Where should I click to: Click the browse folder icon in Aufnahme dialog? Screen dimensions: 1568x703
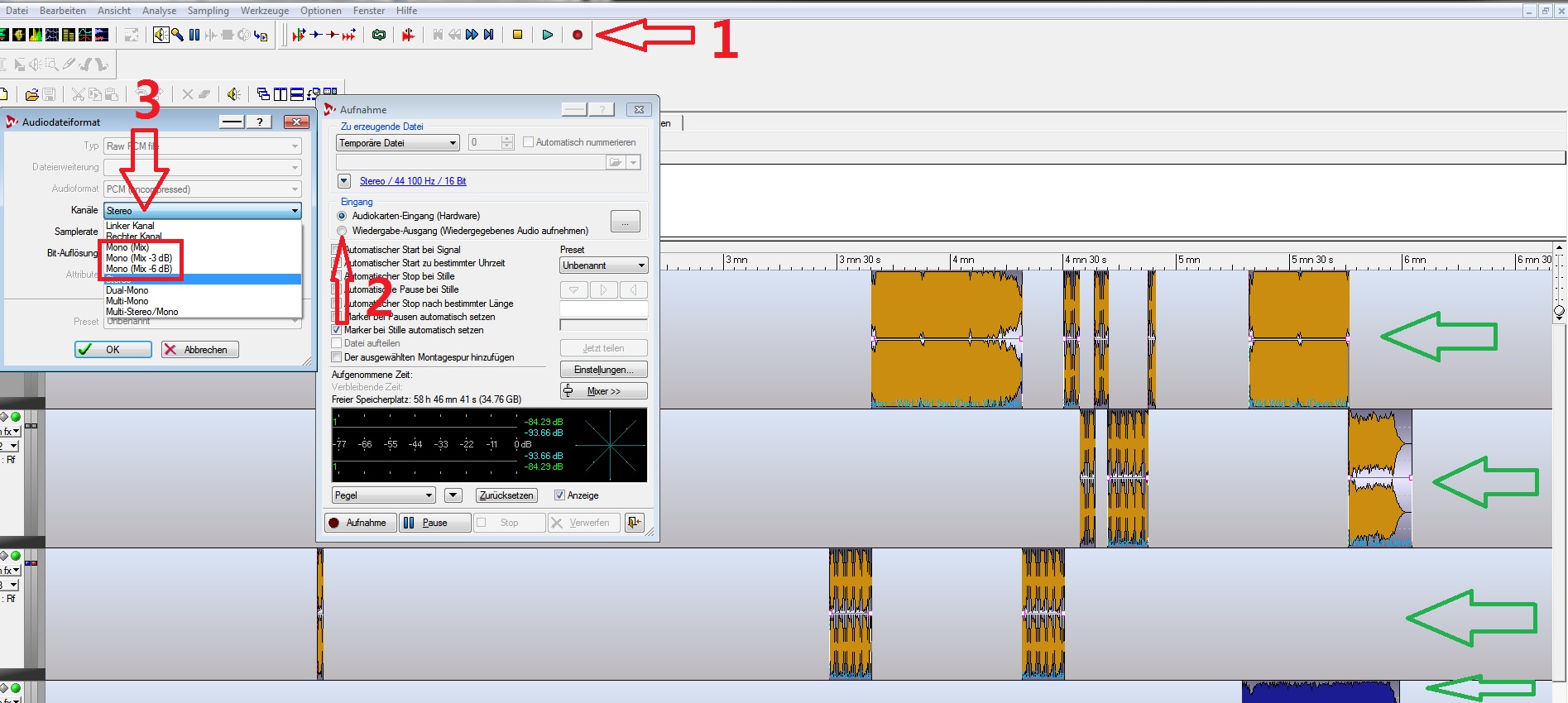pos(615,163)
